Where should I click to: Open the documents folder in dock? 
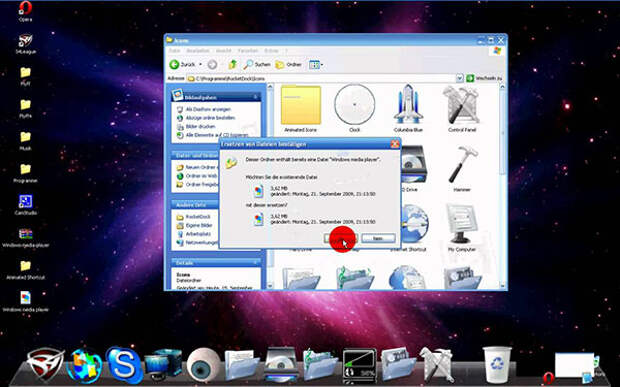click(x=242, y=365)
